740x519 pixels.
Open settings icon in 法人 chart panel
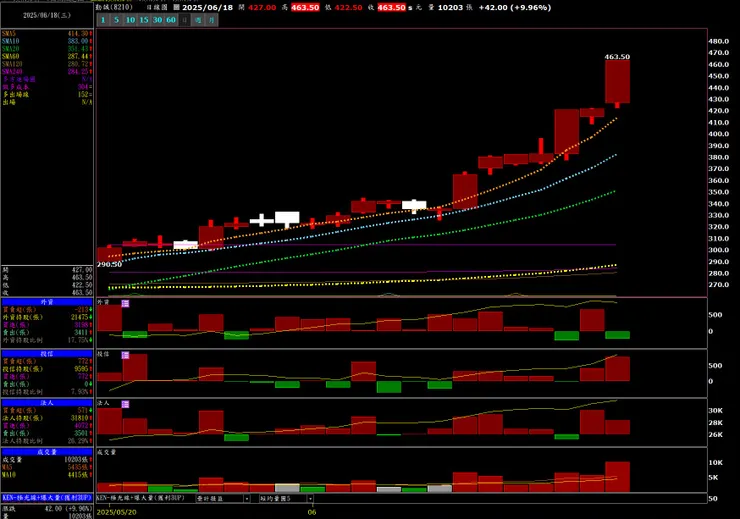[x=125, y=404]
